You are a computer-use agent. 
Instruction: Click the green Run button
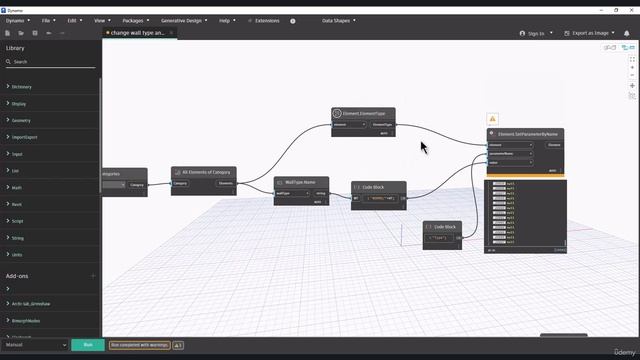(x=88, y=345)
